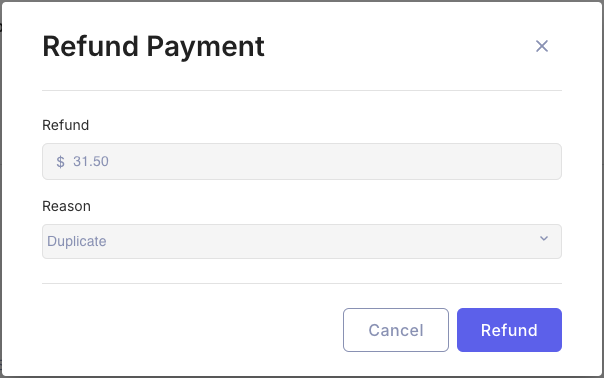Click the blank middle area of the Reason selector
604x378 pixels.
click(320, 241)
